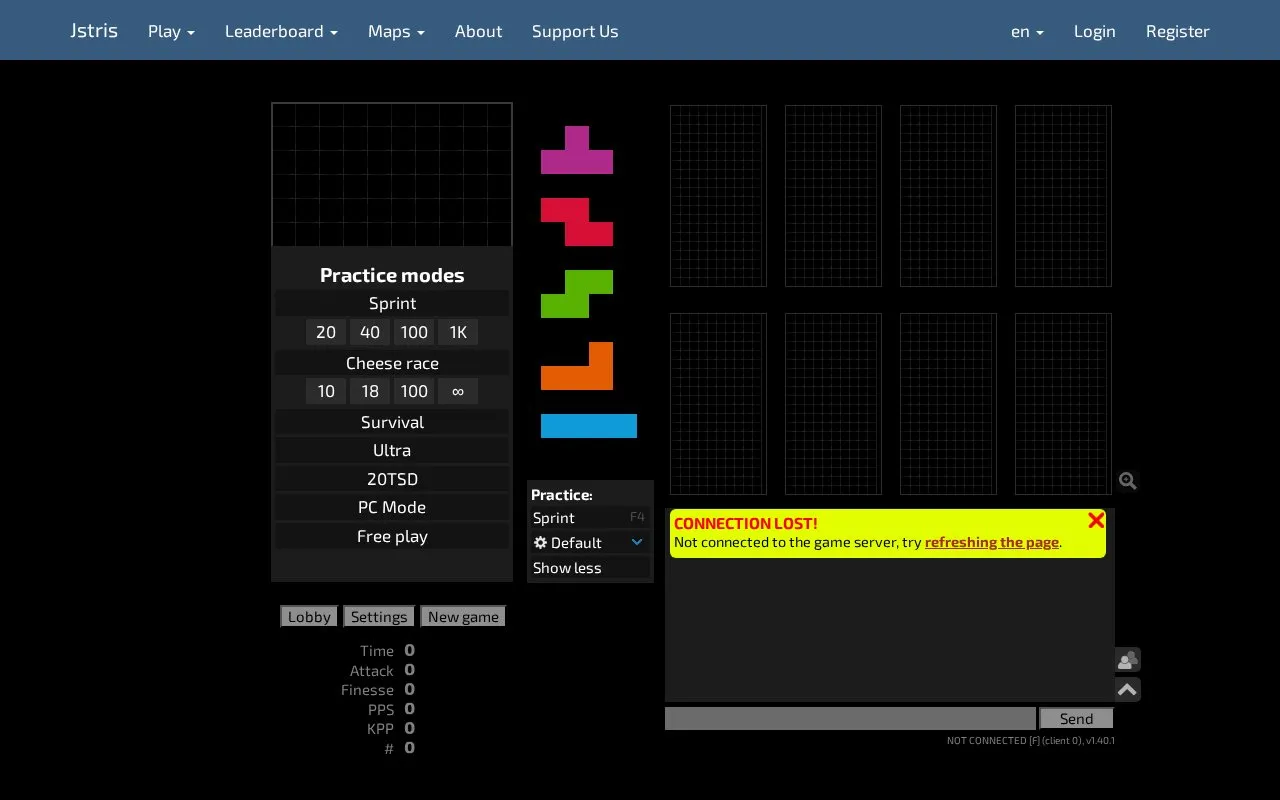Go to the About page
The image size is (1280, 800).
478,31
